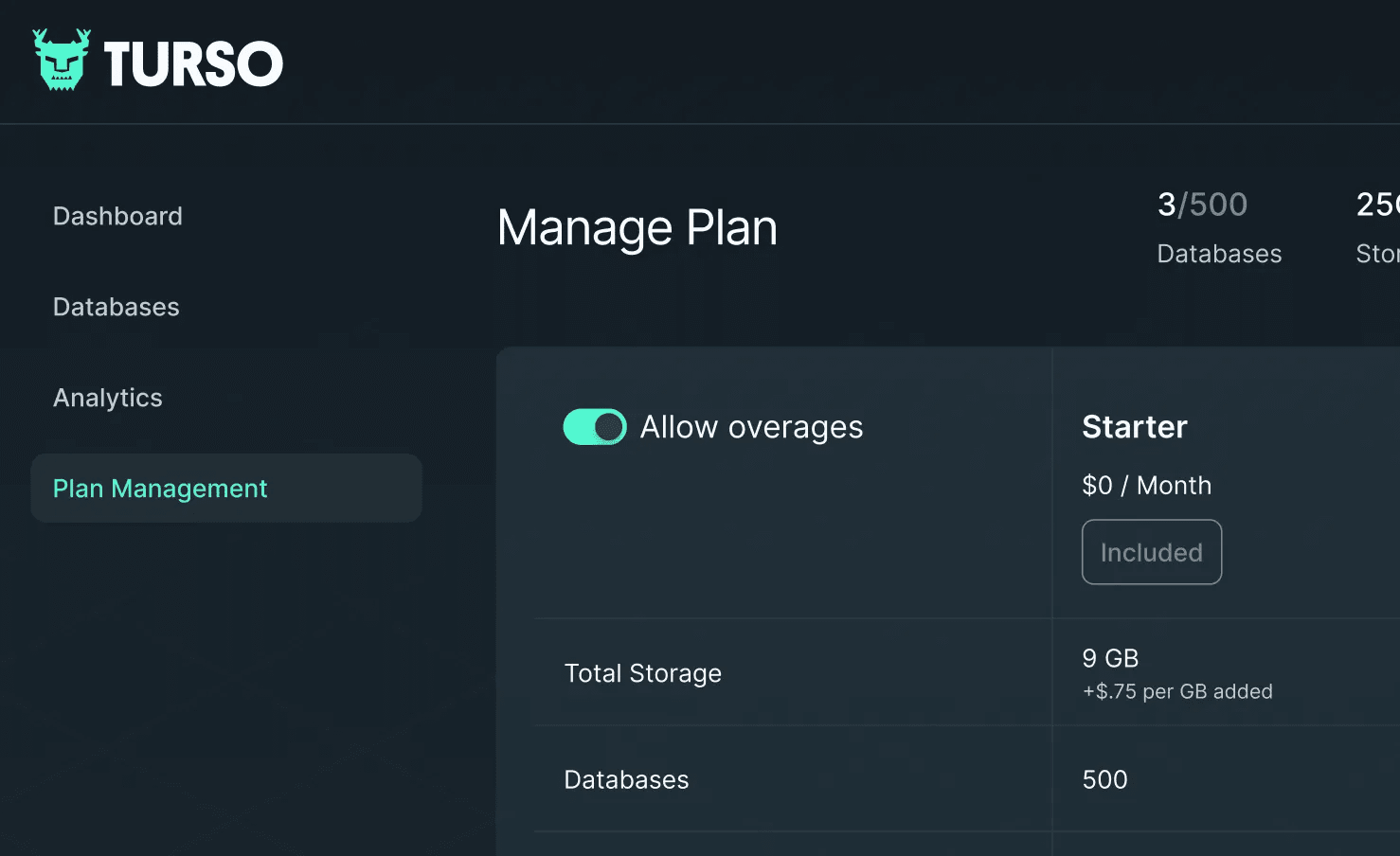Click the Allow overages label text

point(752,427)
